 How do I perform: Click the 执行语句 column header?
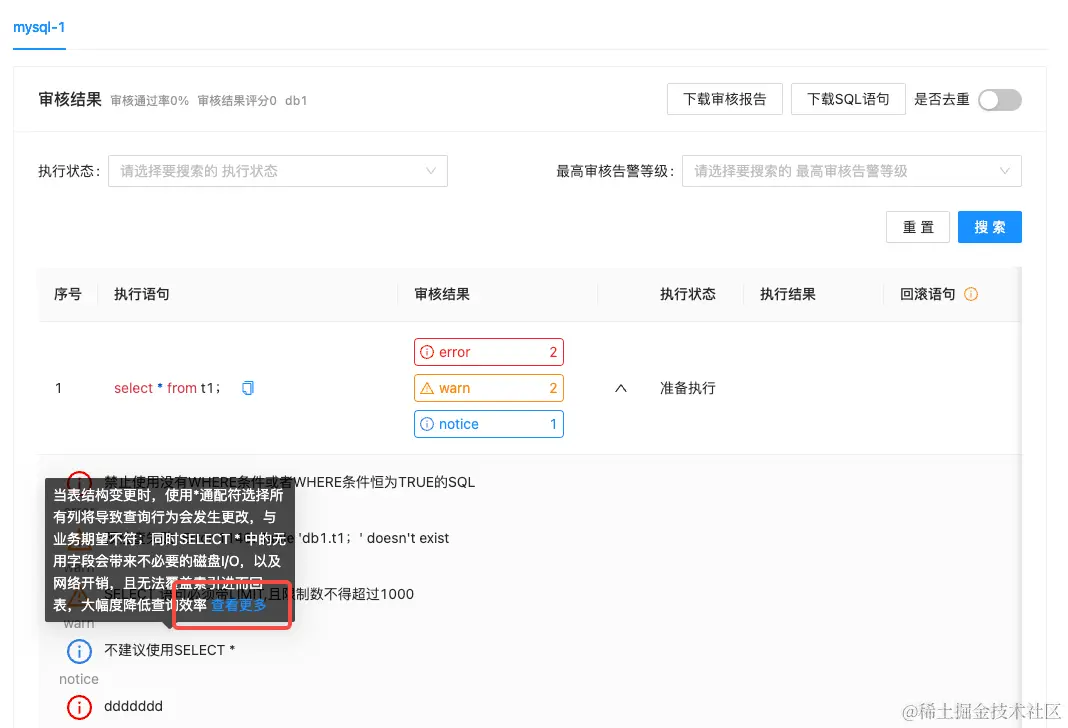[142, 294]
